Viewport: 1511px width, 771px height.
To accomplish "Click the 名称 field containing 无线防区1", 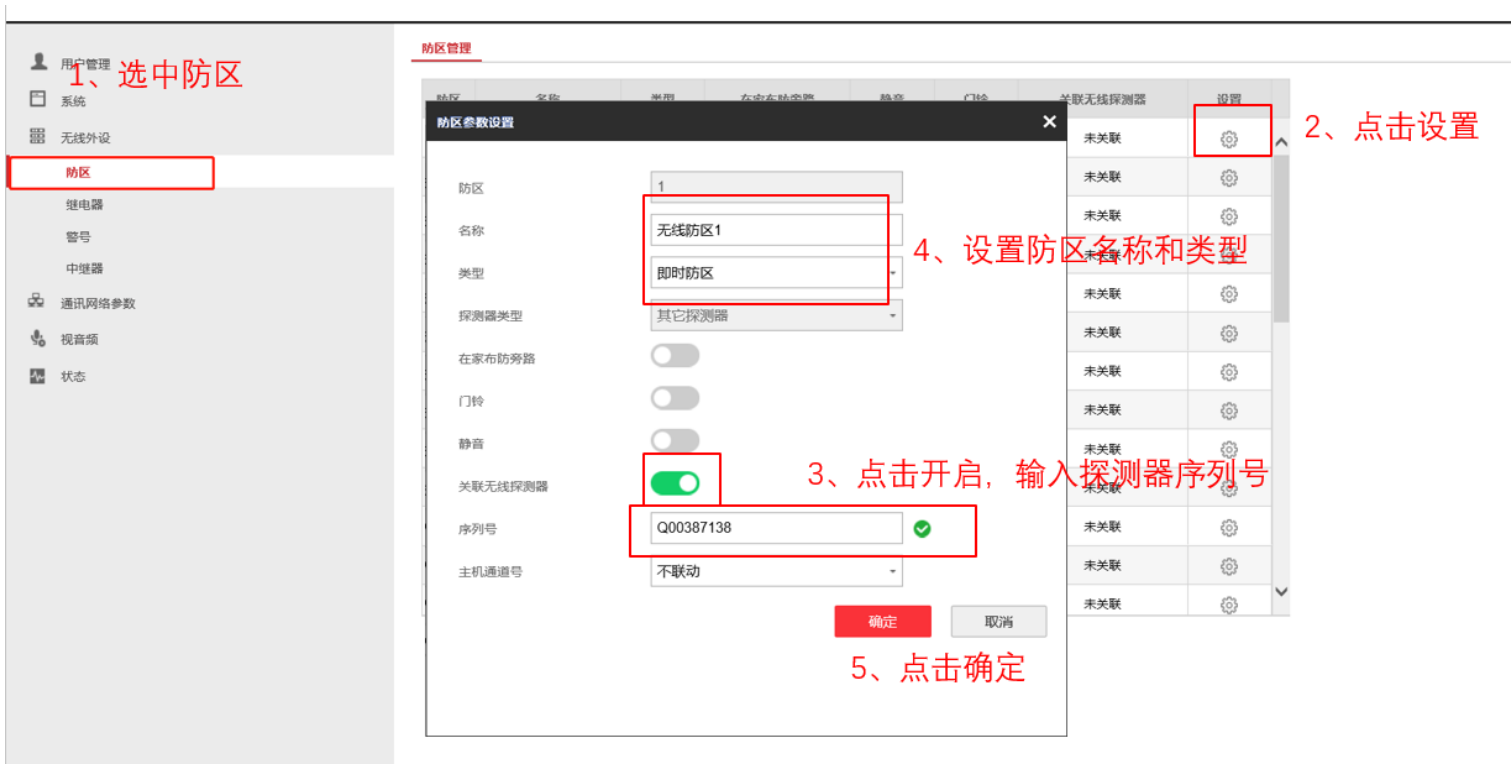I will click(776, 230).
